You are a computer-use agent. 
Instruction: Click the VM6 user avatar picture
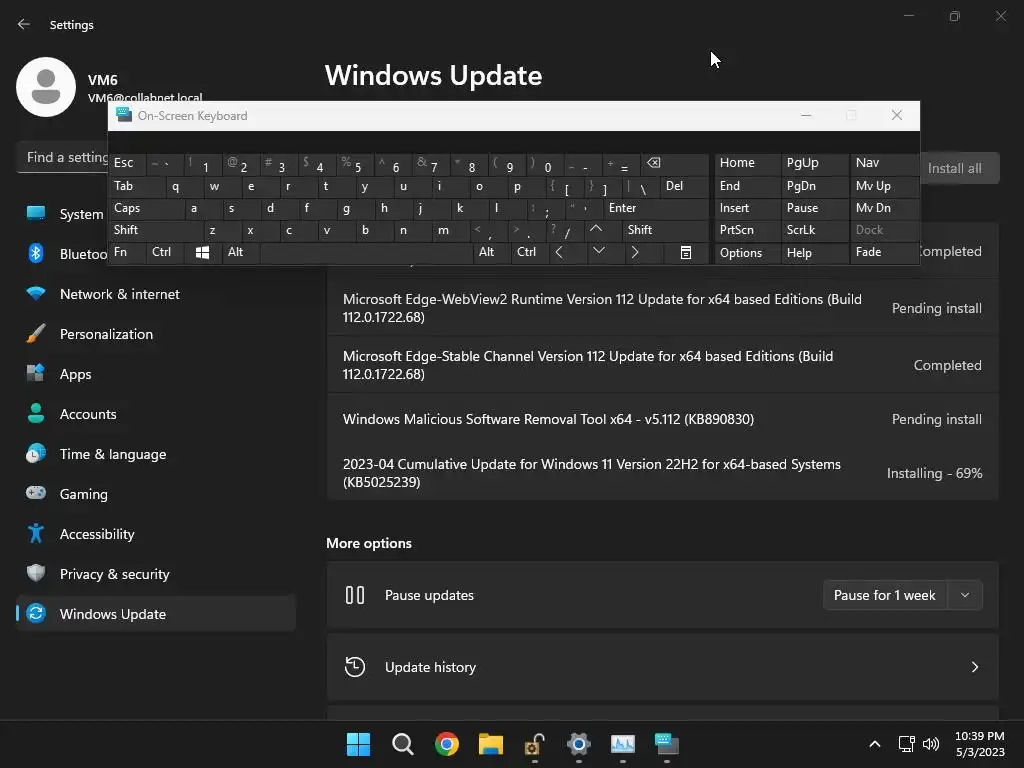click(46, 87)
